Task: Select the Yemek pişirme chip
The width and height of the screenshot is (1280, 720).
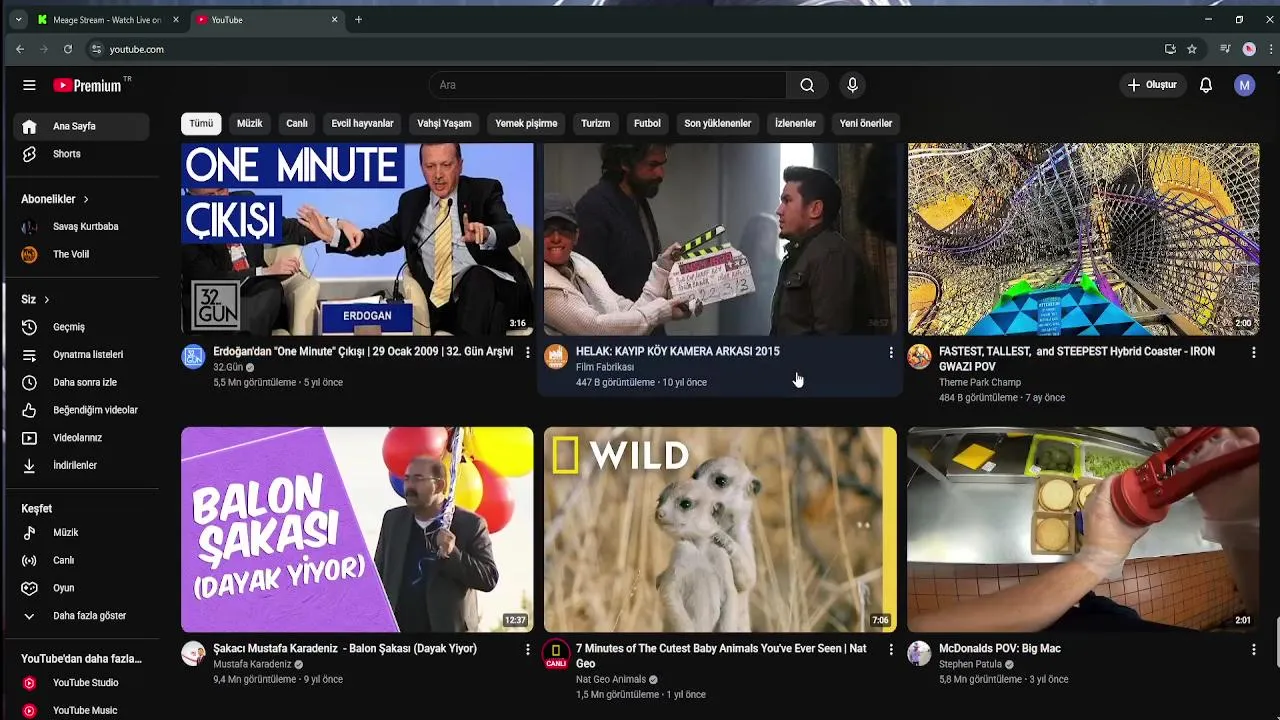Action: pyautogui.click(x=526, y=123)
